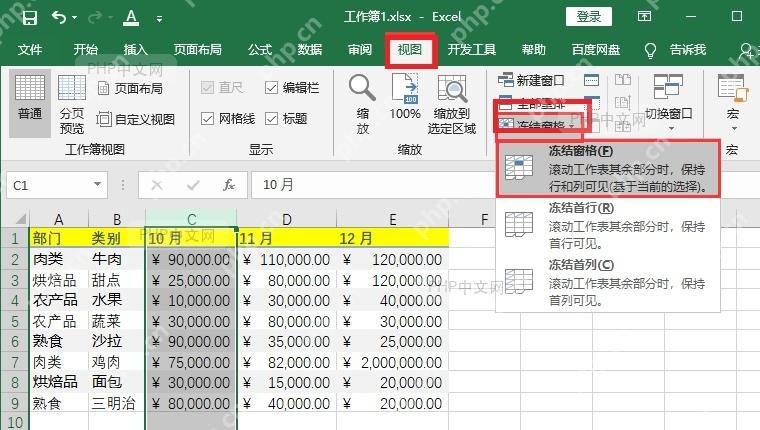Click the 自定义视图 custom views button
Screen dimensions: 760x430
pos(136,119)
